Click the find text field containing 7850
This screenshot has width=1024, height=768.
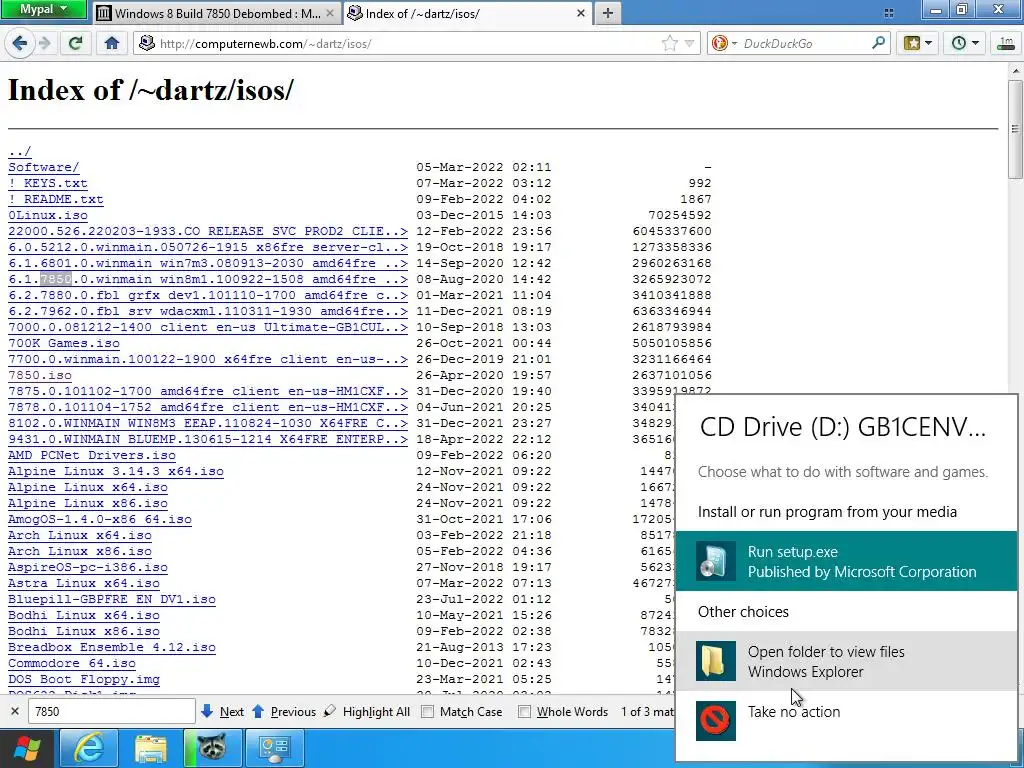point(112,711)
